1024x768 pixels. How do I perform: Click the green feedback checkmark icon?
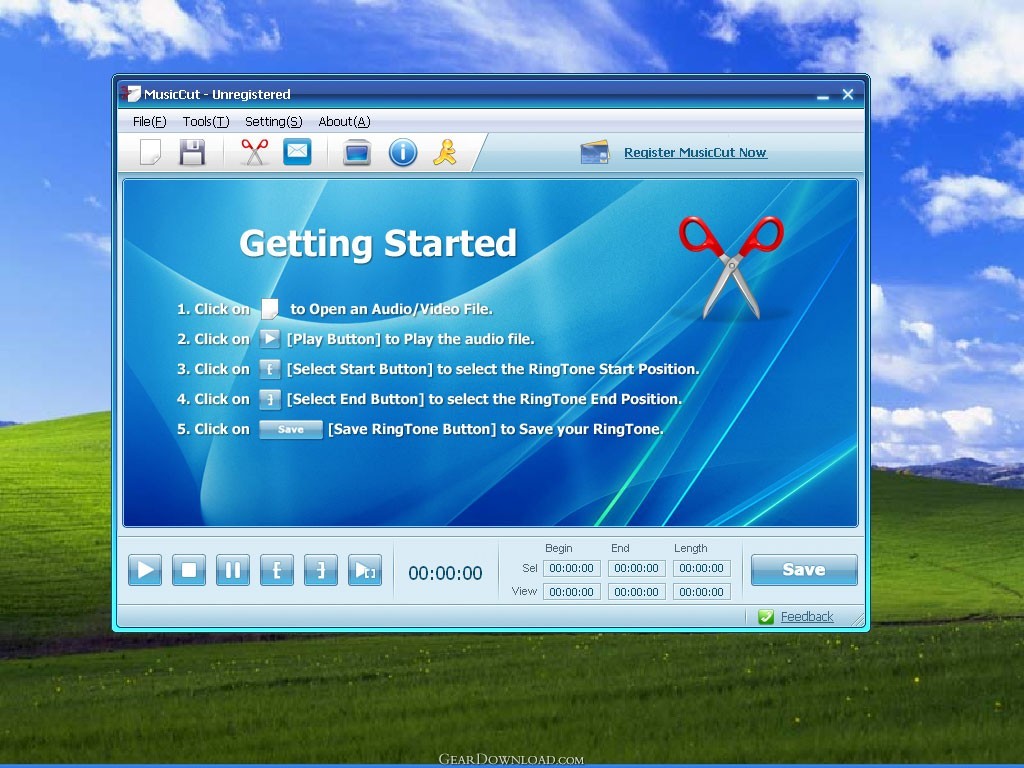766,616
